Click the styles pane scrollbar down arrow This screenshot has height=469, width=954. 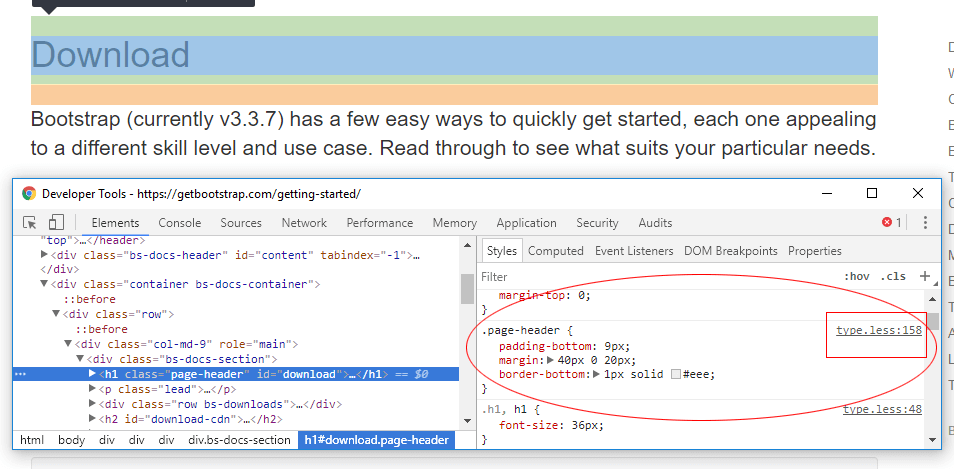(933, 439)
